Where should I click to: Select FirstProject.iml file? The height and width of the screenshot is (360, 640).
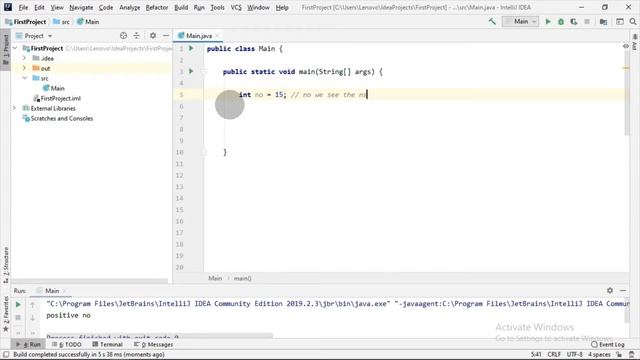click(57, 98)
